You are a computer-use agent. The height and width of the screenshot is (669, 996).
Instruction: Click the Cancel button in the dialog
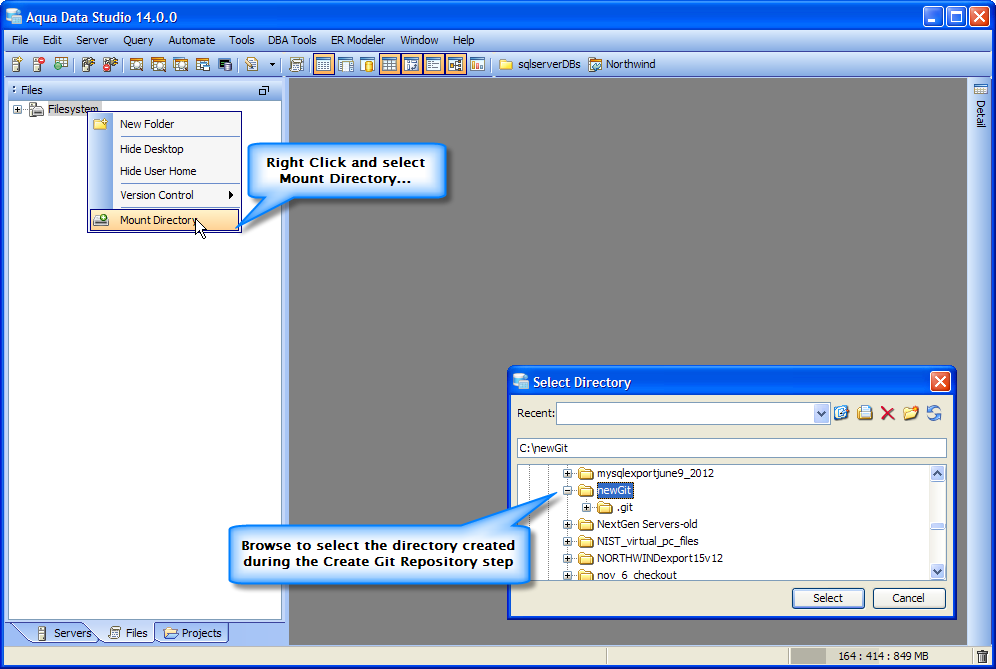pyautogui.click(x=908, y=598)
